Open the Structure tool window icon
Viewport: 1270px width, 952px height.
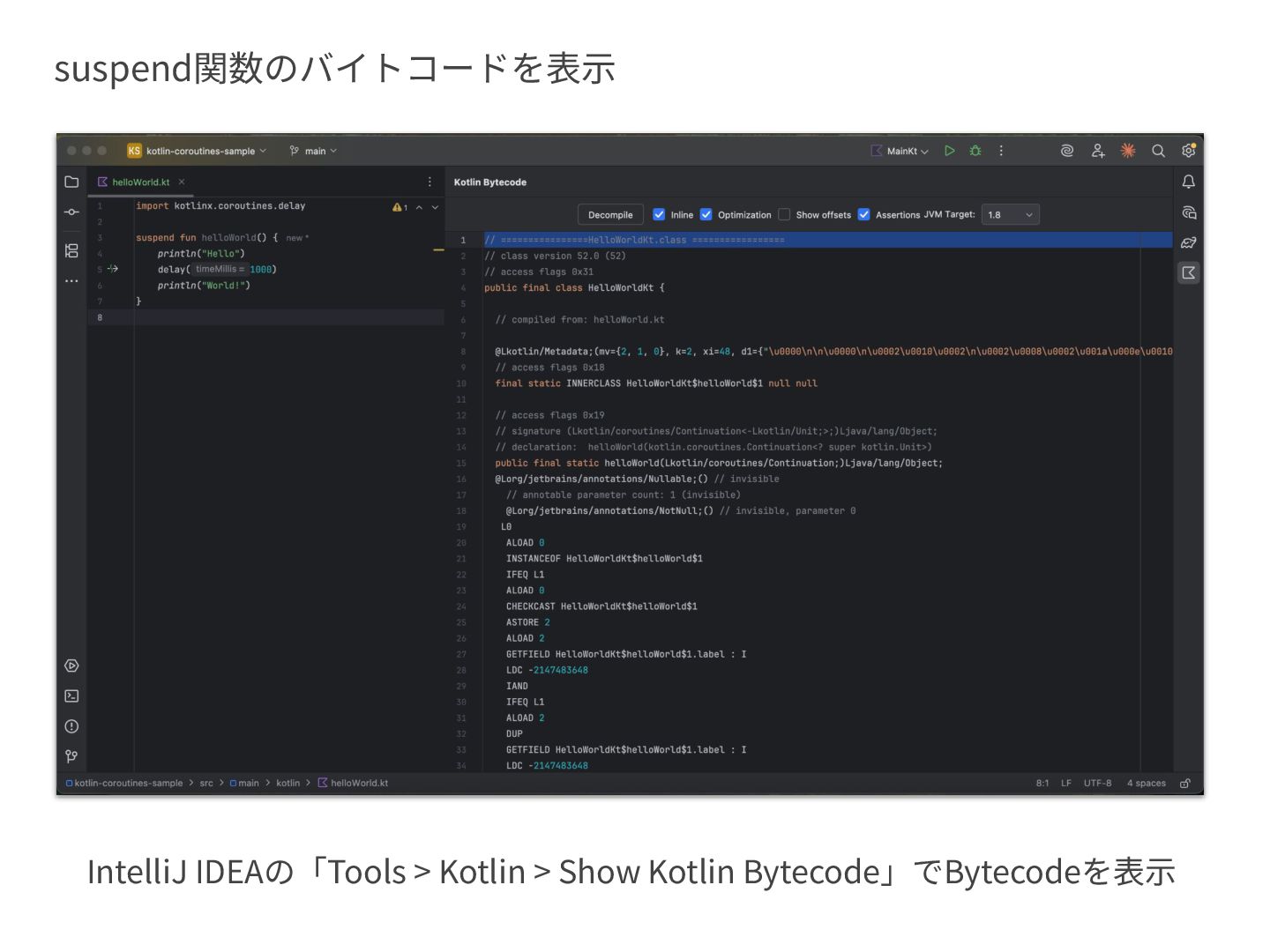71,250
